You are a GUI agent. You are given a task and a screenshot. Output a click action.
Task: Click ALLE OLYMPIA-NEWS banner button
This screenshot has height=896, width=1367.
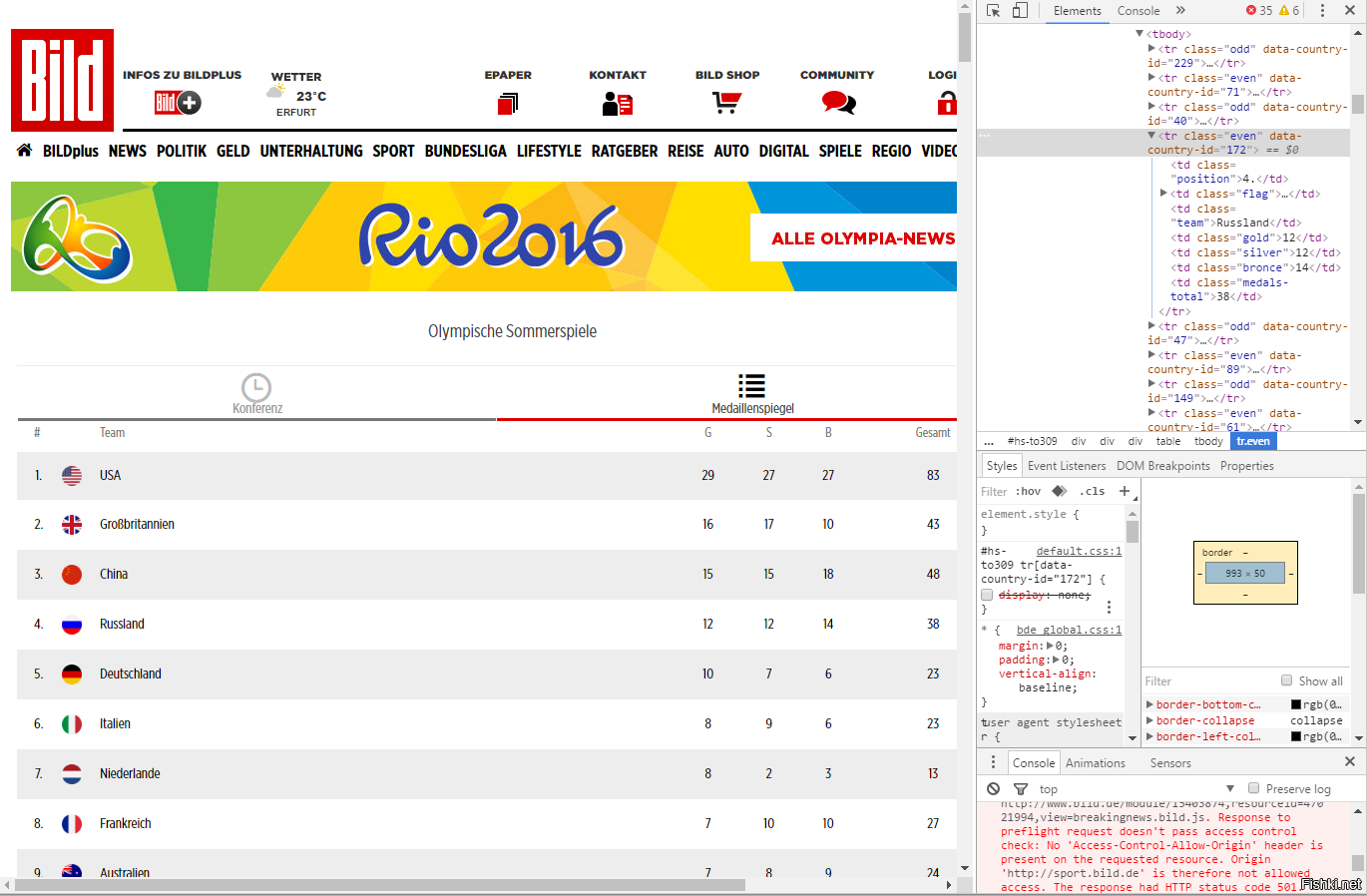[x=854, y=238]
